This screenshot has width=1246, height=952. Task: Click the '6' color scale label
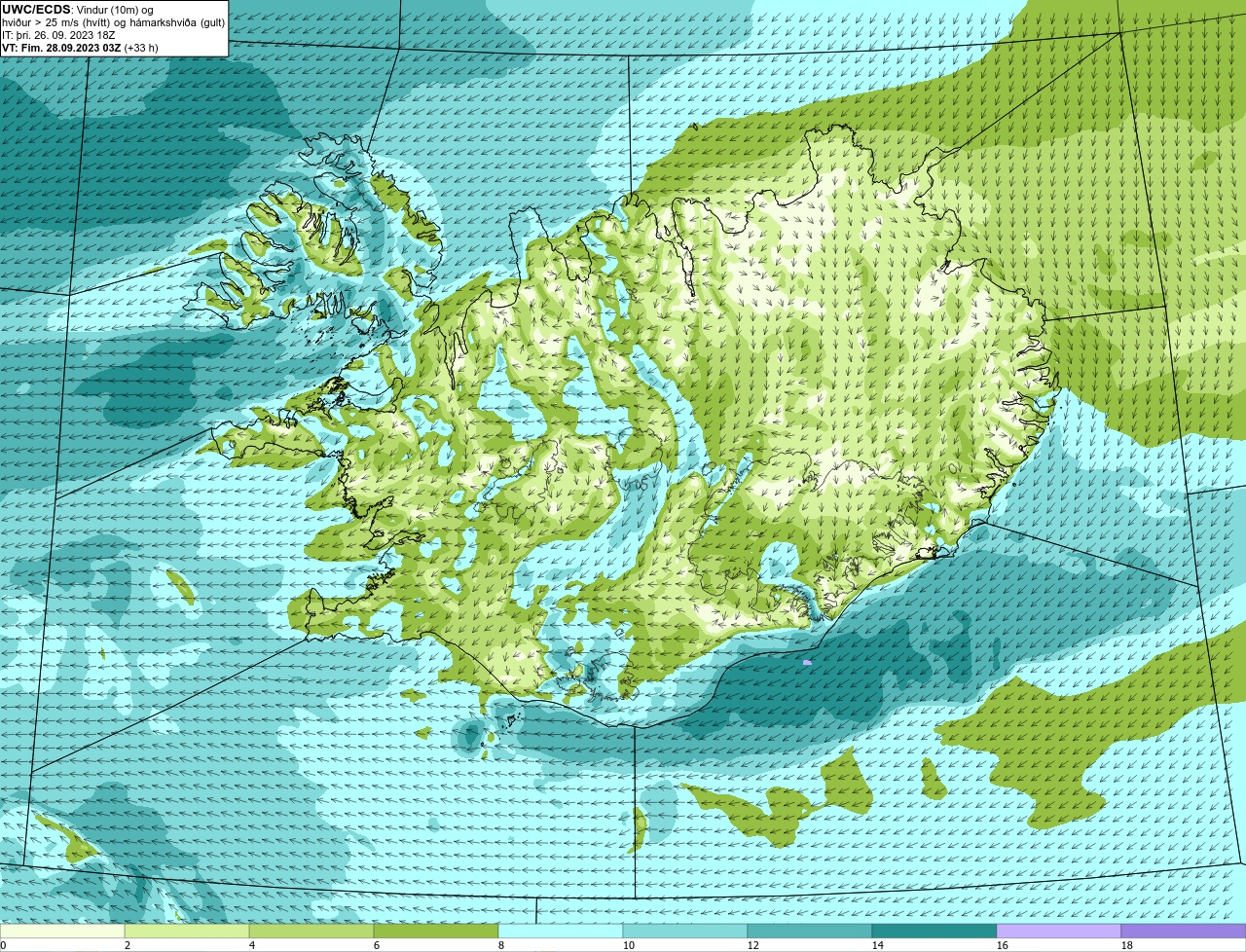pos(377,945)
